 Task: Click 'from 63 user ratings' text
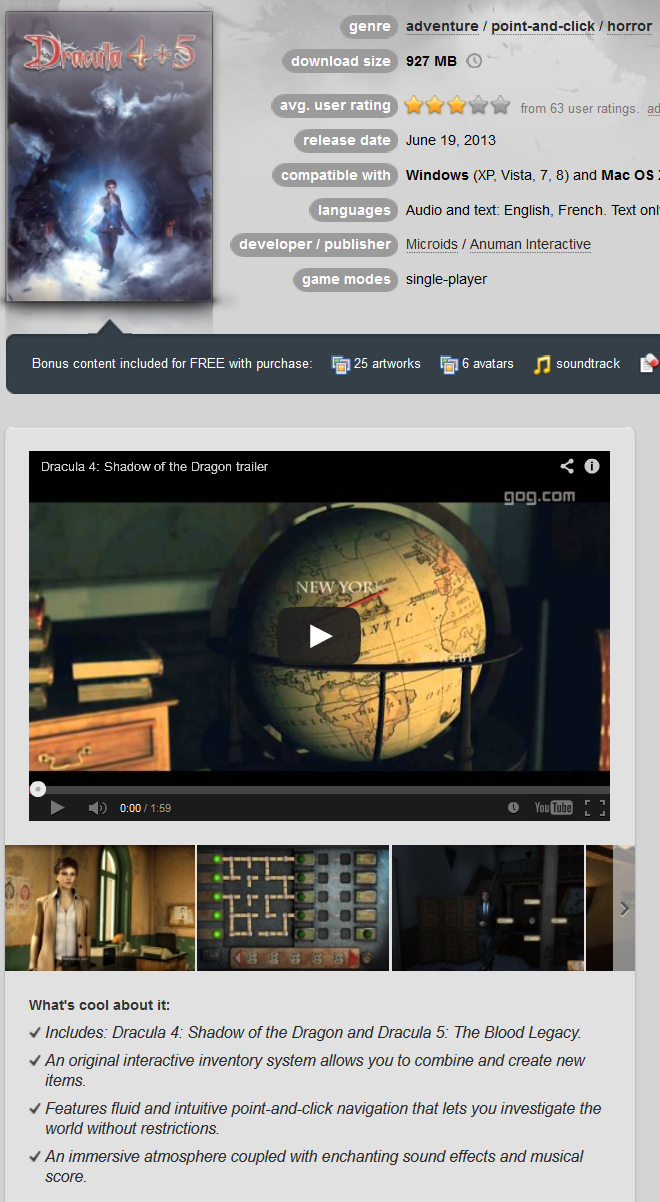[x=580, y=108]
